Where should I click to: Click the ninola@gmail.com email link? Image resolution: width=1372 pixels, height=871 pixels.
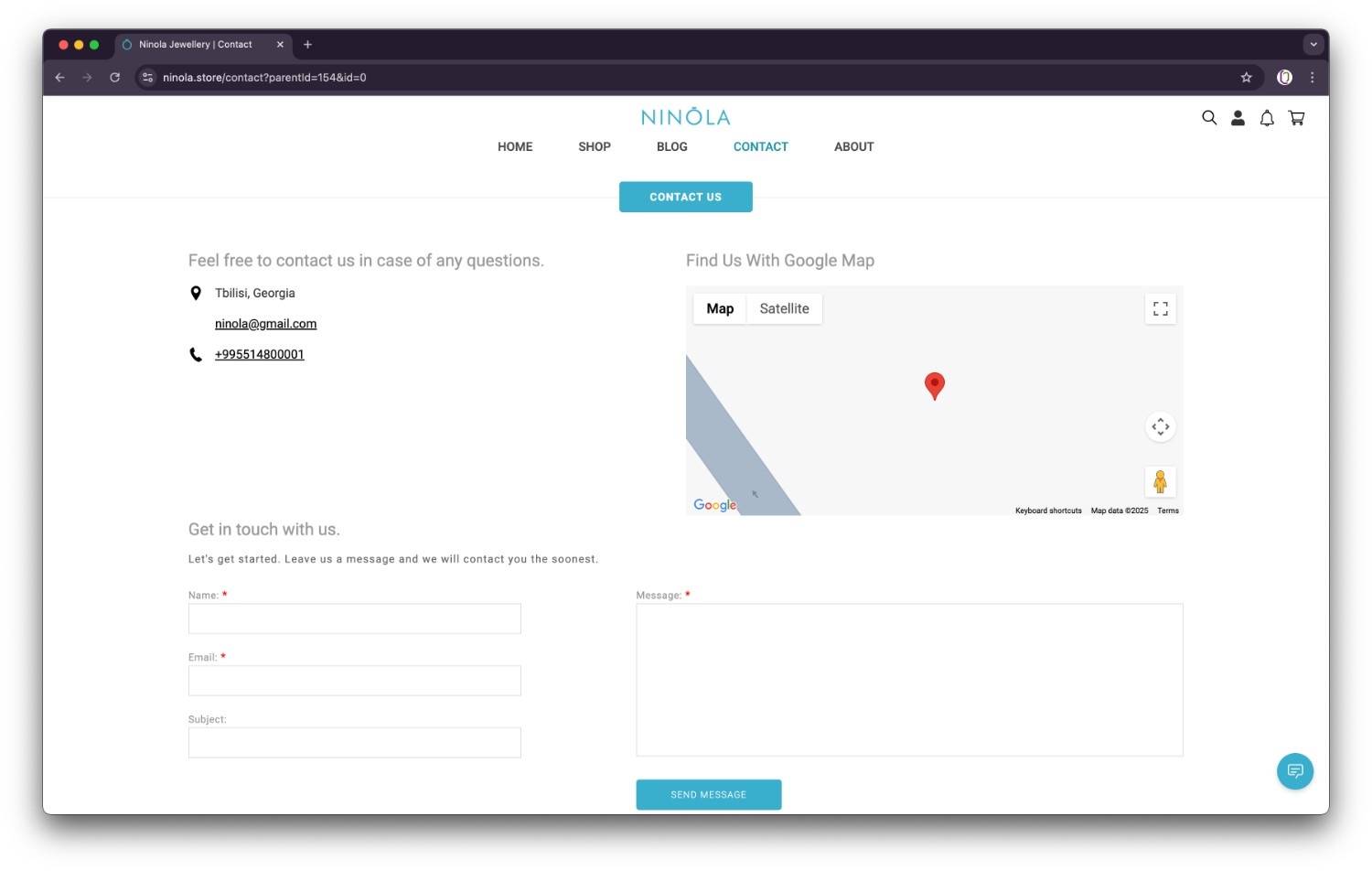265,324
